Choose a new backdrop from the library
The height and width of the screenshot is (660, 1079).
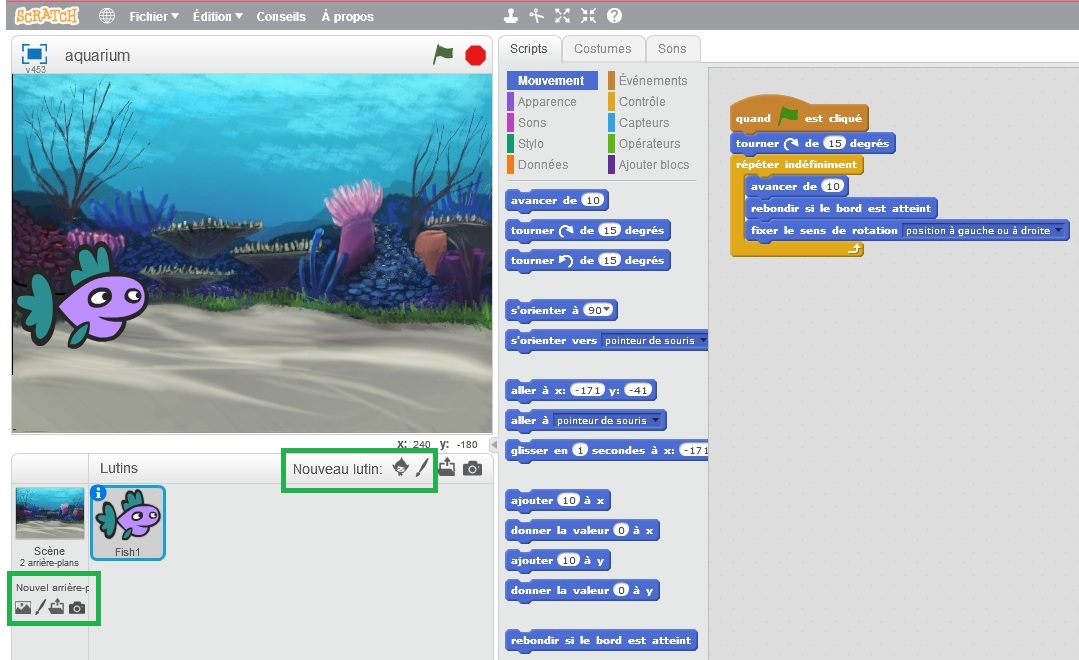pos(23,606)
